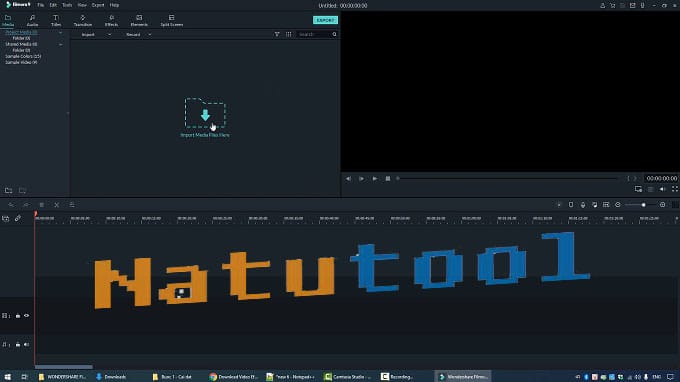Toggle the timeline link icon
Screen dimensions: 680x382
(18, 219)
